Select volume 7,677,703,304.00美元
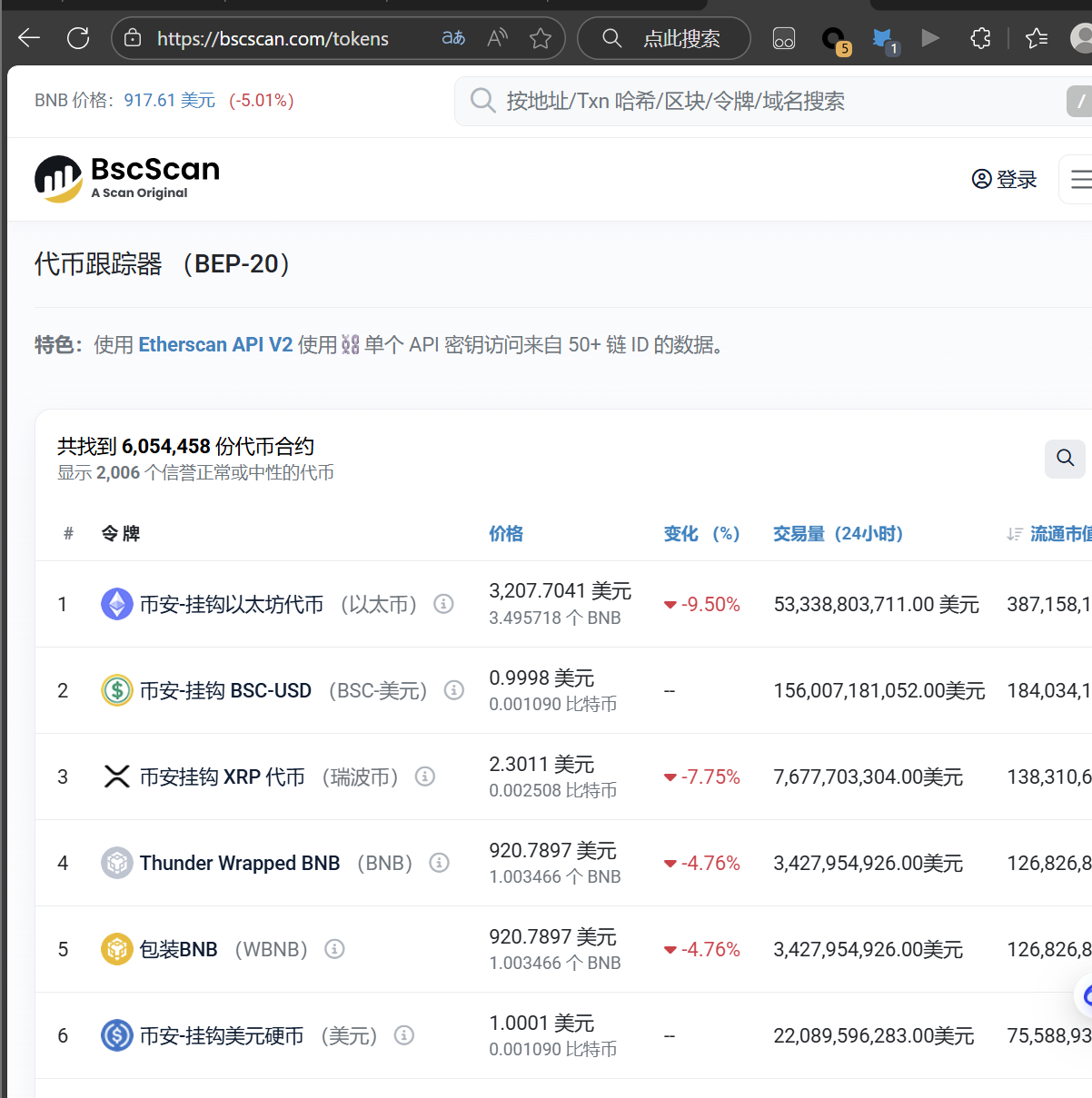This screenshot has height=1098, width=1092. (869, 777)
